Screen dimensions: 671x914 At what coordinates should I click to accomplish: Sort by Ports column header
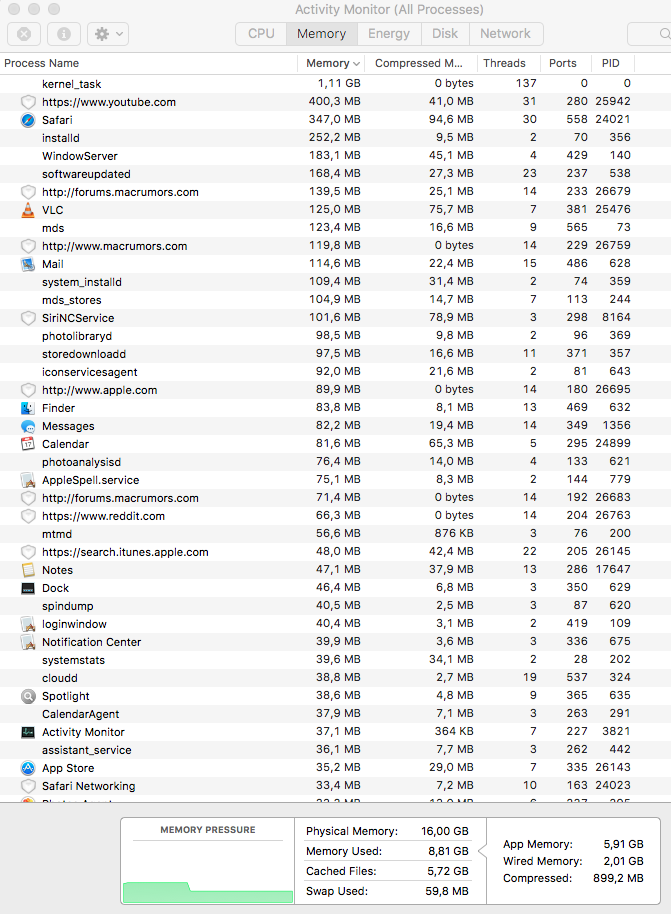tap(563, 63)
